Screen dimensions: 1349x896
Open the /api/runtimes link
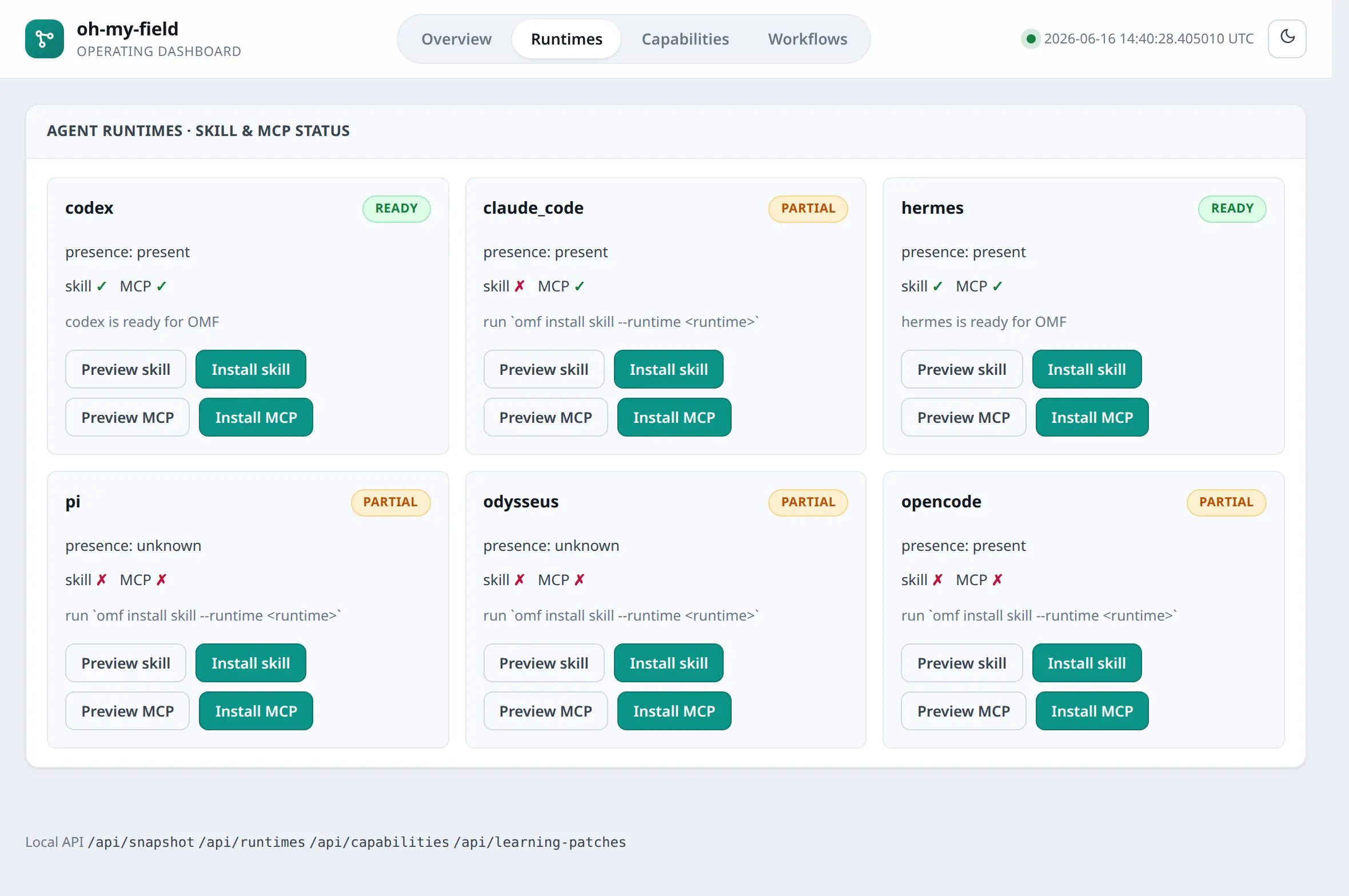coord(252,842)
